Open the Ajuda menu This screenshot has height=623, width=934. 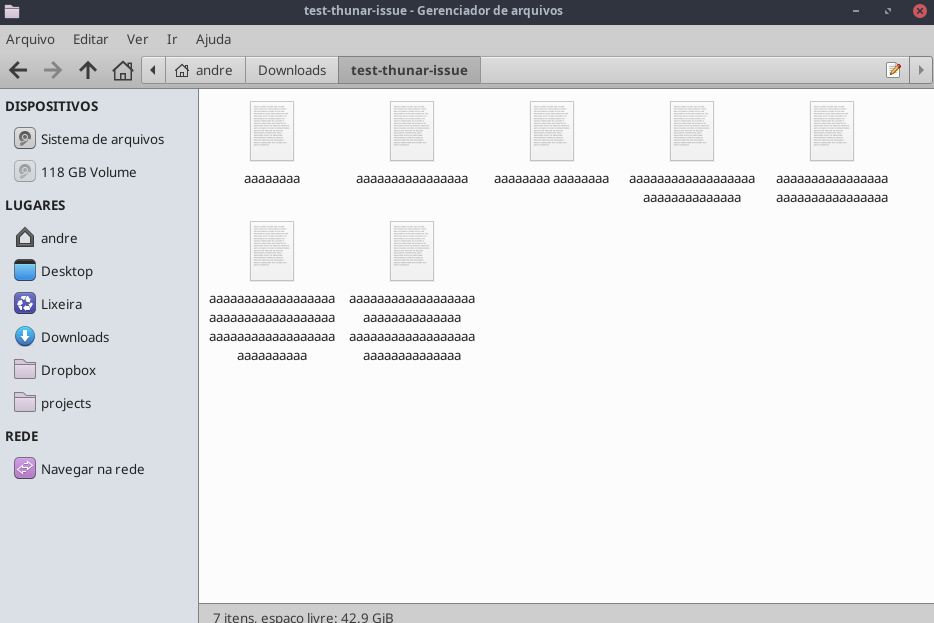click(213, 39)
